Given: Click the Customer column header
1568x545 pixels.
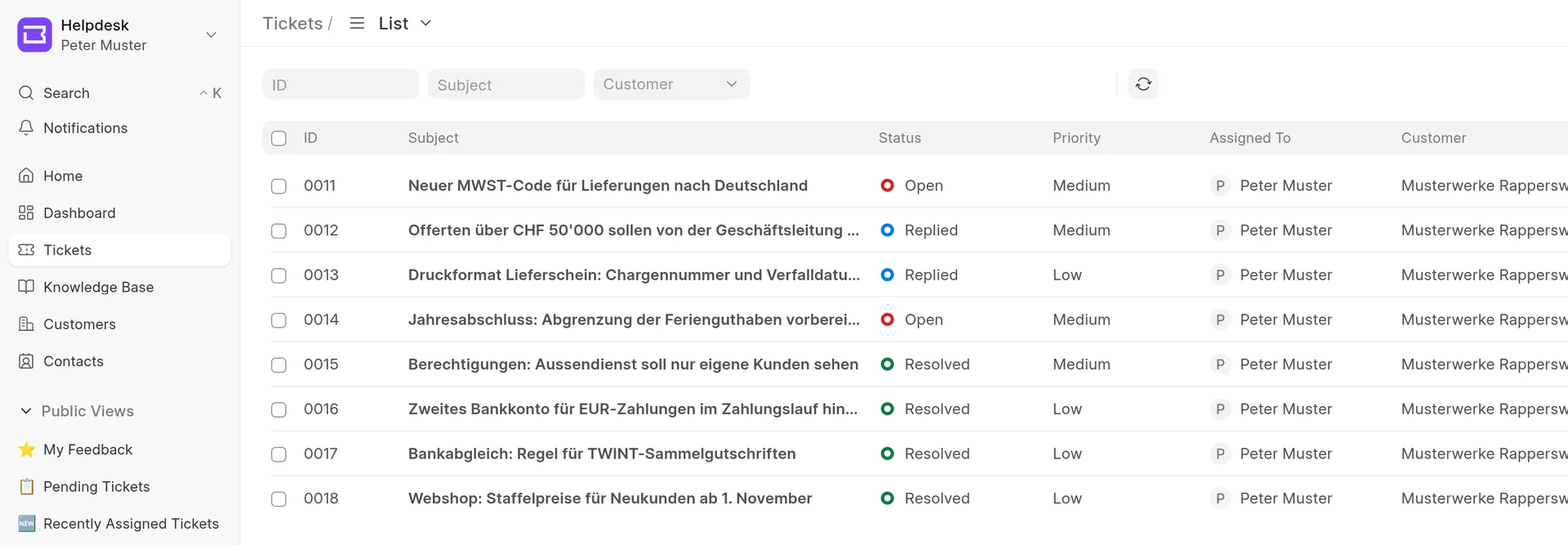Looking at the screenshot, I should click(1434, 138).
